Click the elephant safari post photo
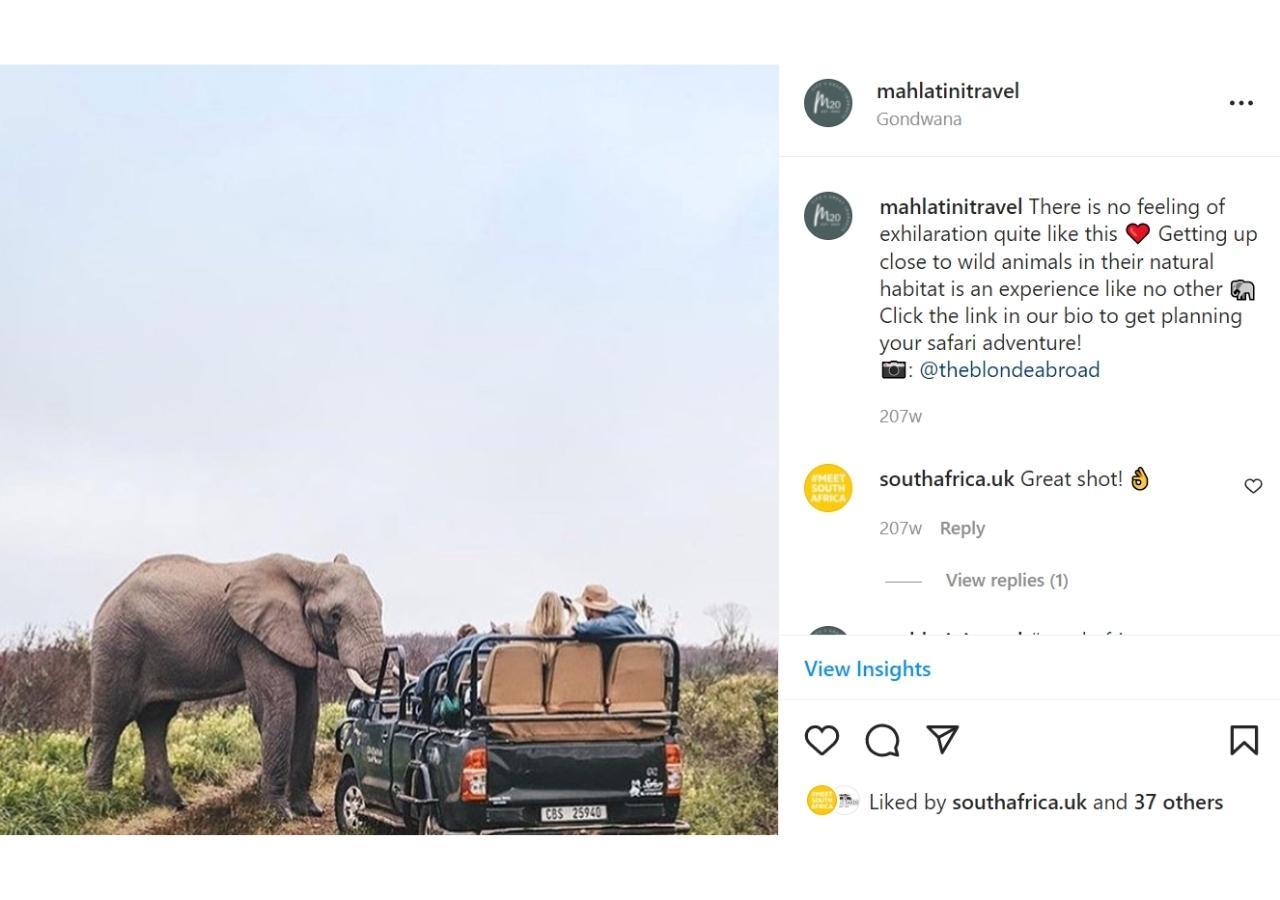Image resolution: width=1280 pixels, height=900 pixels. pos(389,450)
